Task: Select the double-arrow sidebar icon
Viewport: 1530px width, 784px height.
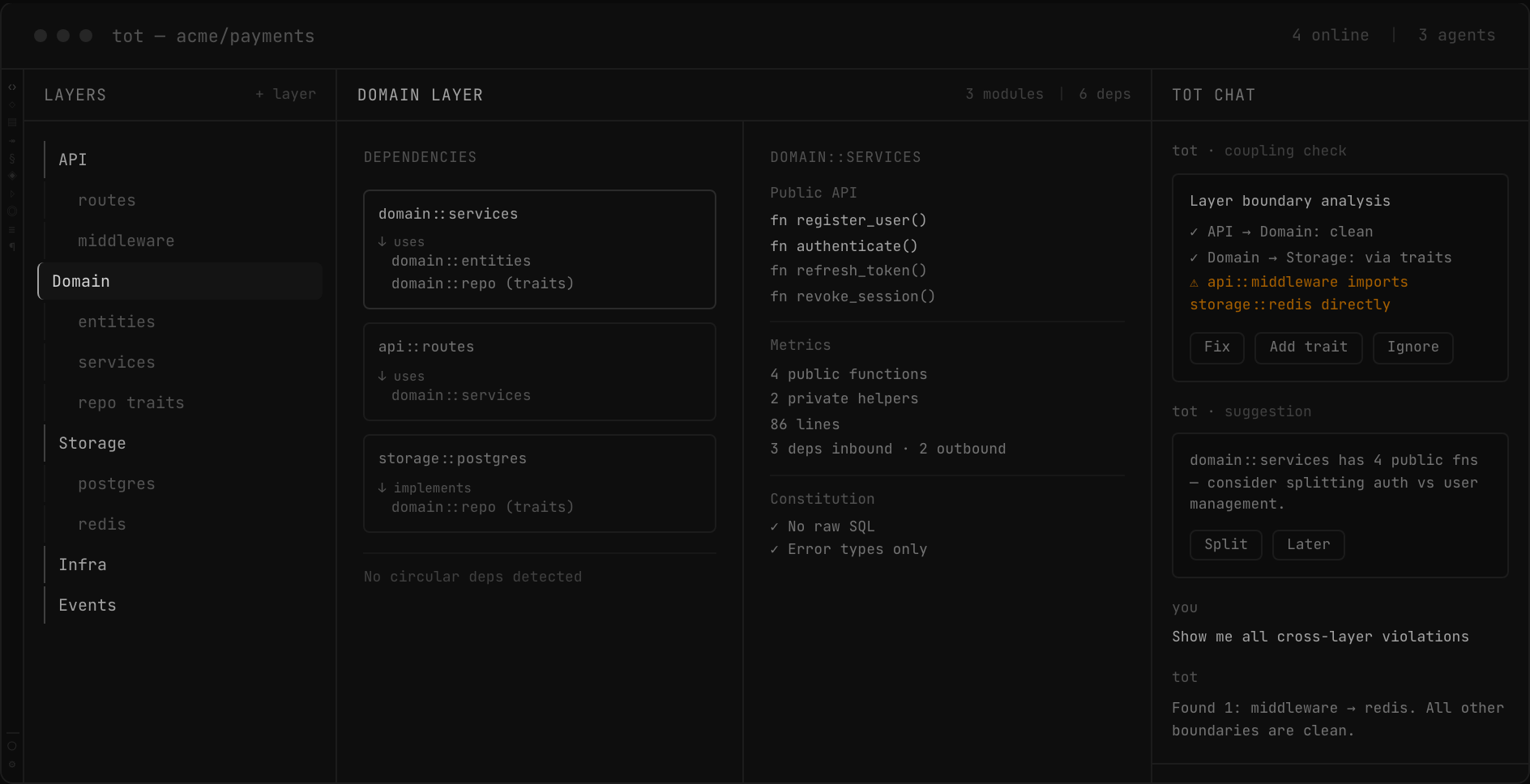Action: 12,141
